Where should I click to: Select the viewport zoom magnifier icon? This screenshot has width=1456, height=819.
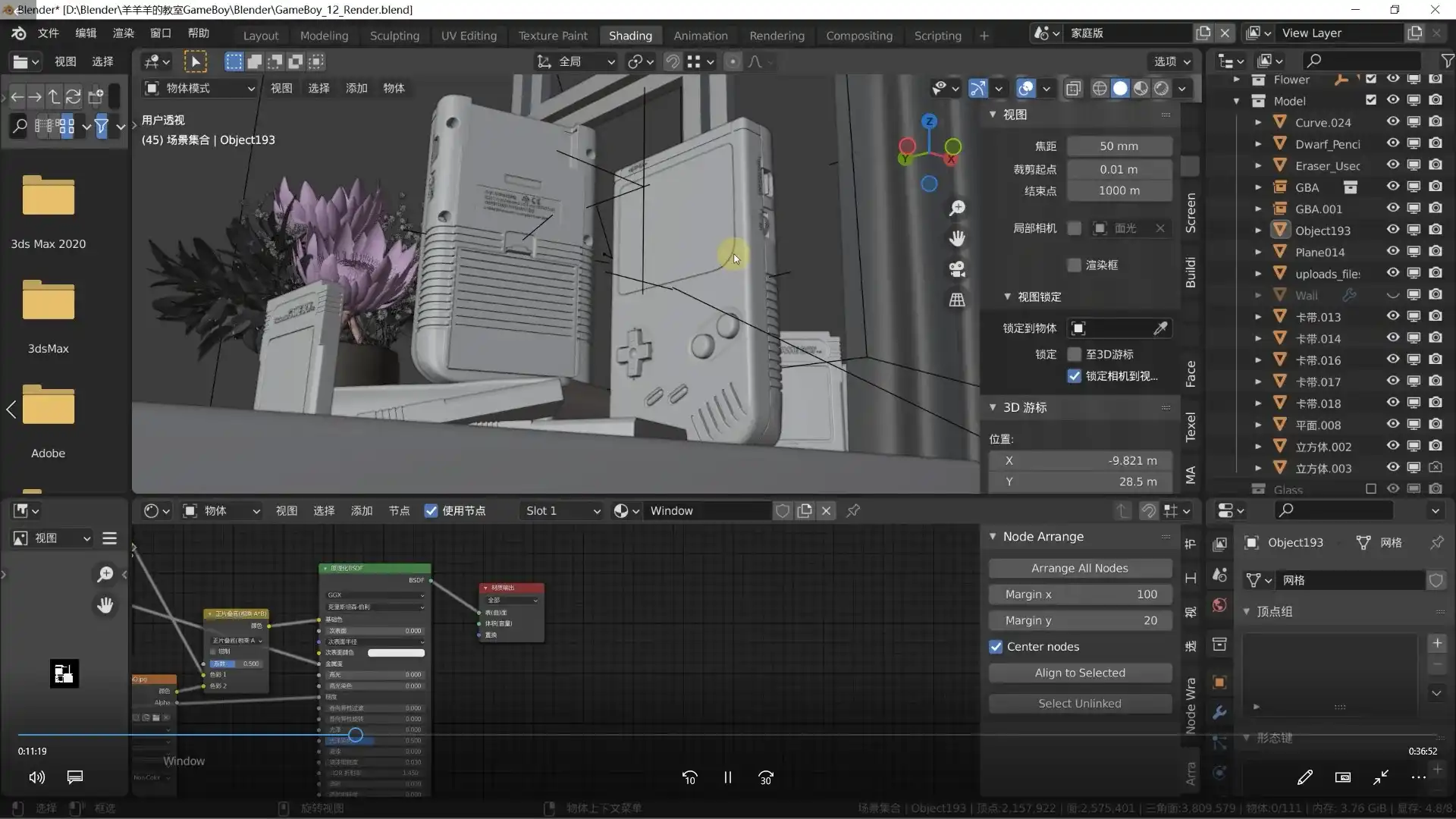coord(957,208)
